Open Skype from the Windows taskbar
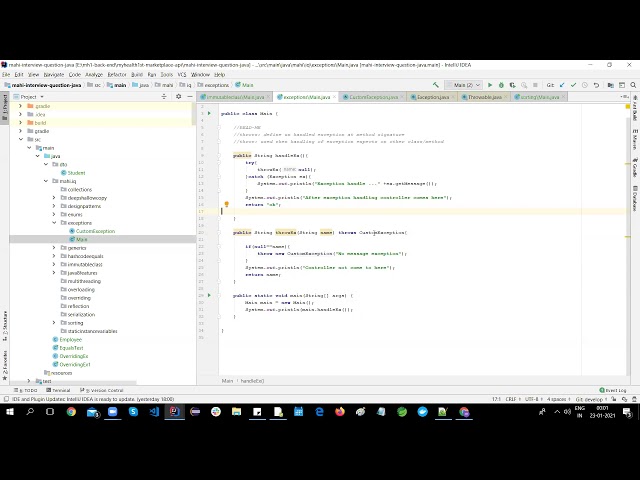Screen dimensions: 640x480 [x=133, y=412]
